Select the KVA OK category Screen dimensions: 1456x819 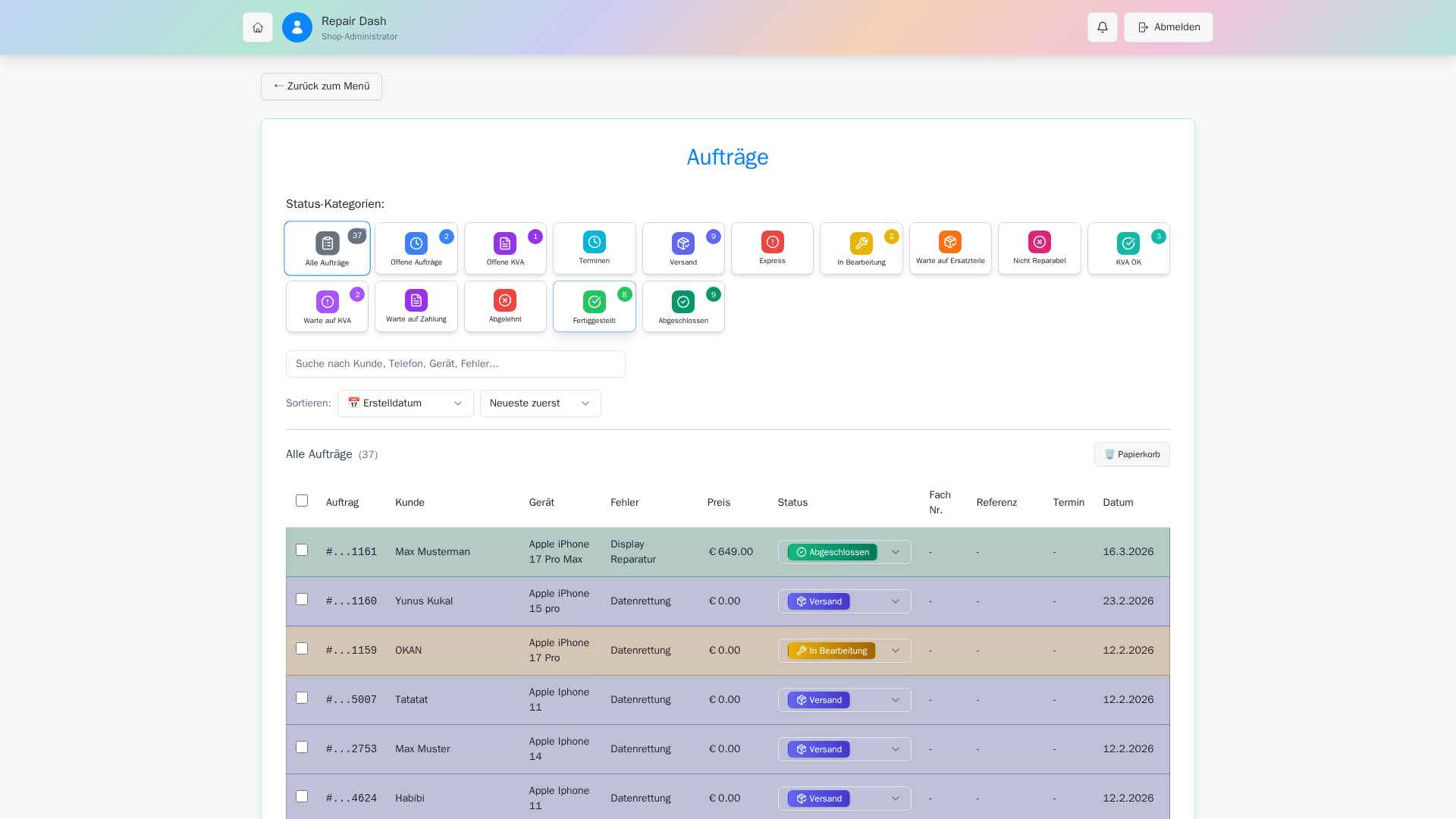1128,248
